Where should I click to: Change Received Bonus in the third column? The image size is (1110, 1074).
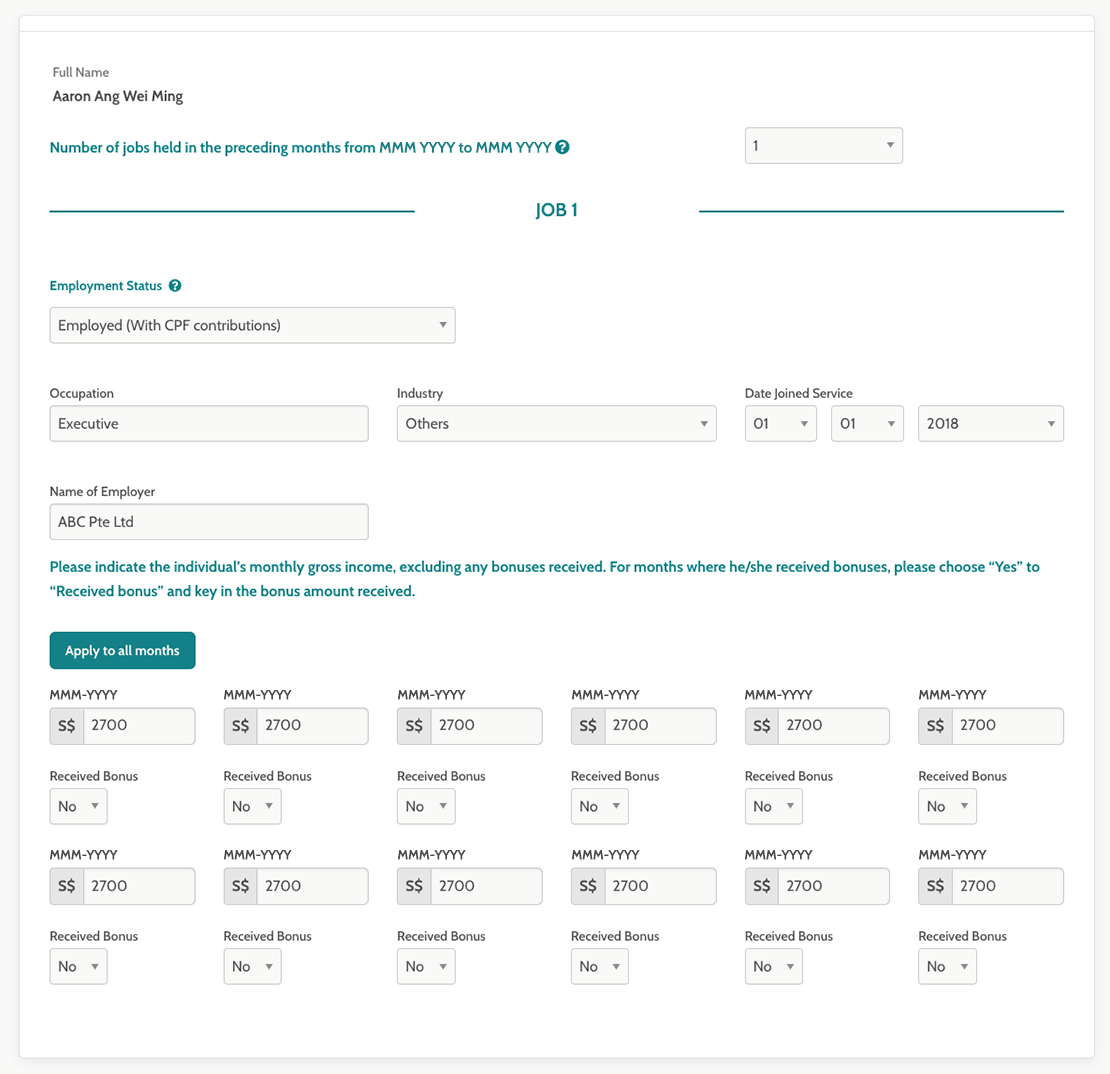tap(426, 806)
